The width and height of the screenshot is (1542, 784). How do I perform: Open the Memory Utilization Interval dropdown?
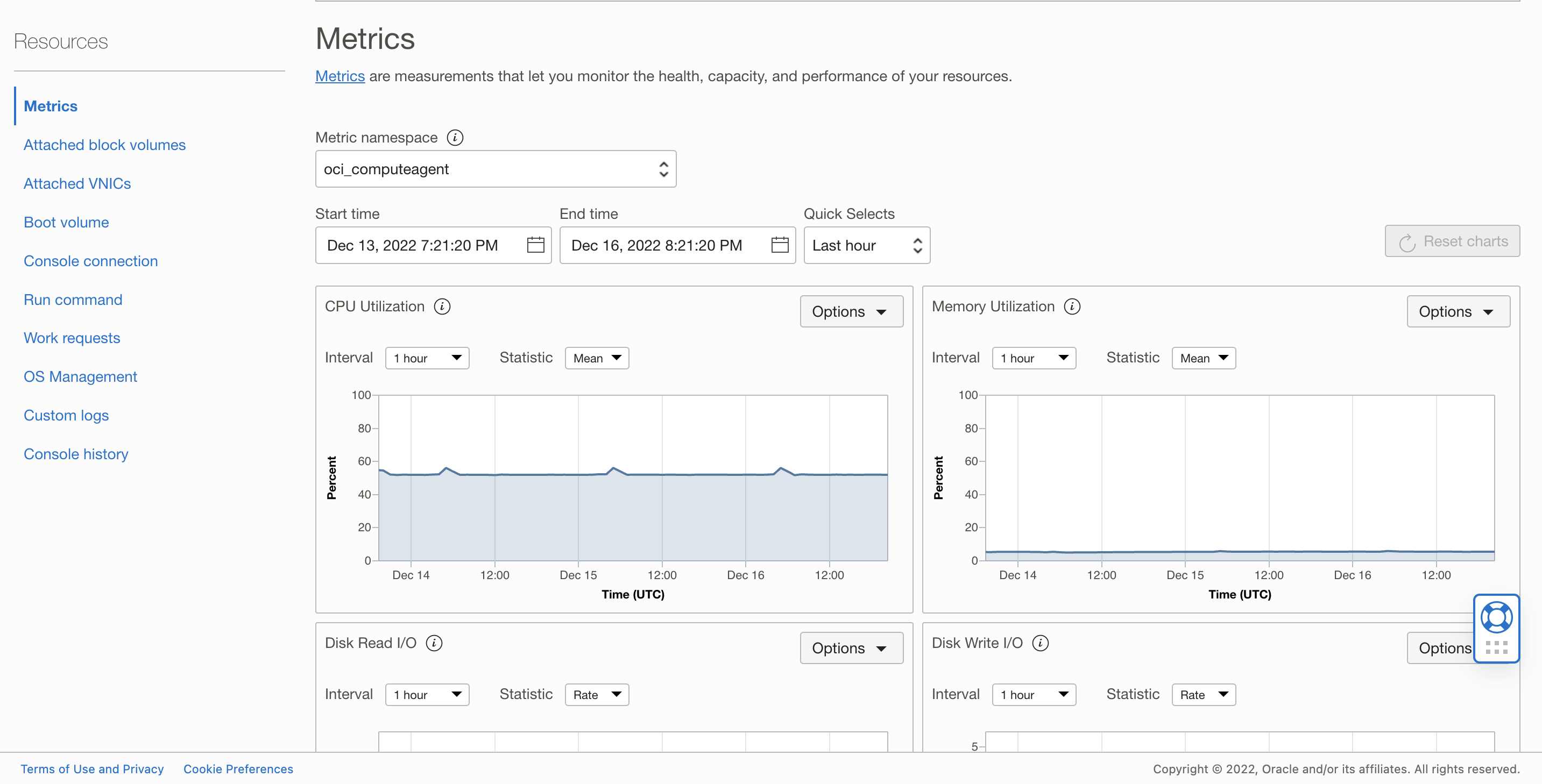(1033, 358)
